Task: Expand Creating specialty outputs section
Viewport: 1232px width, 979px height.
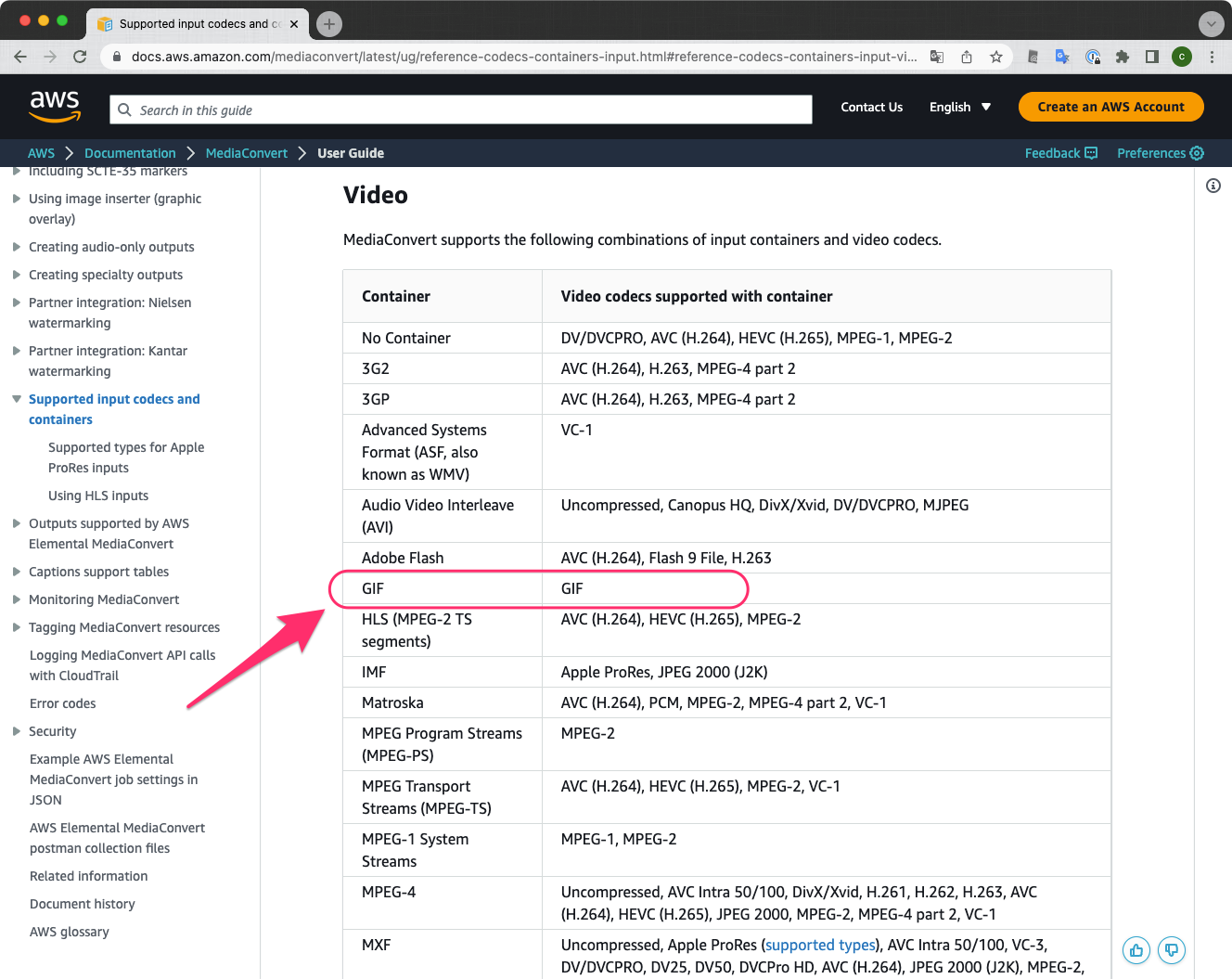Action: 17,275
